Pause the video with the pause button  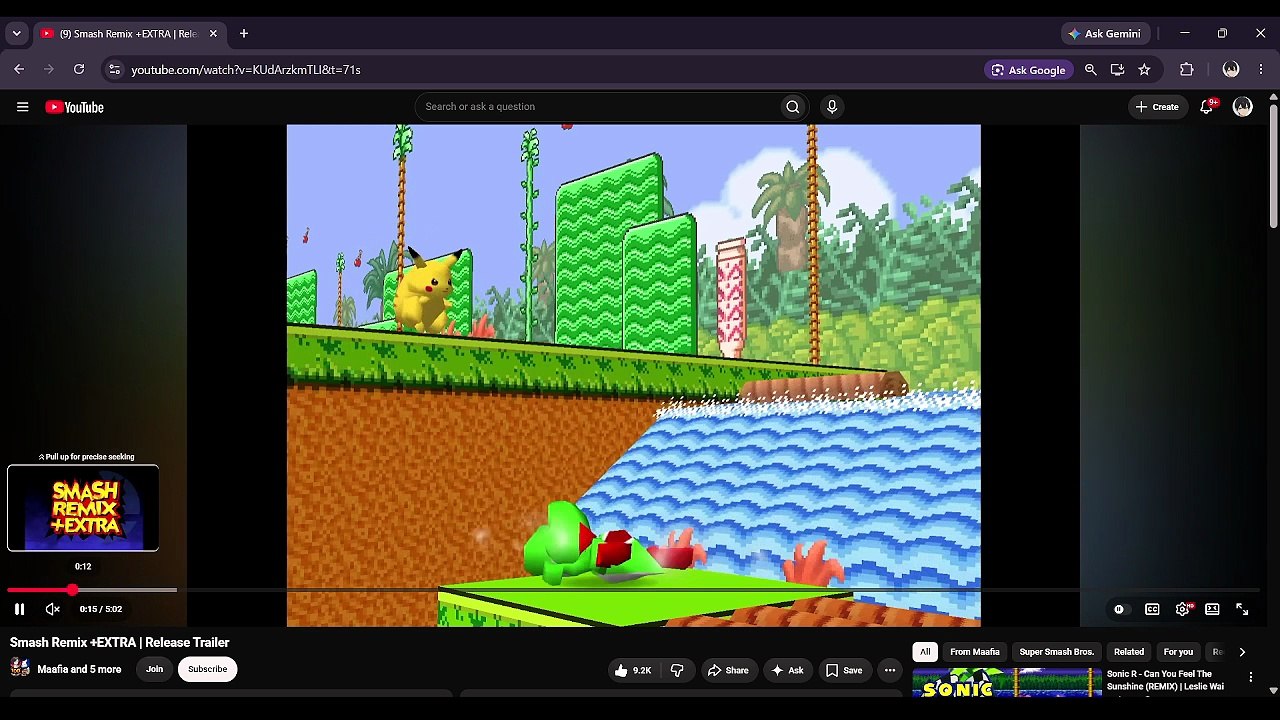pos(19,609)
